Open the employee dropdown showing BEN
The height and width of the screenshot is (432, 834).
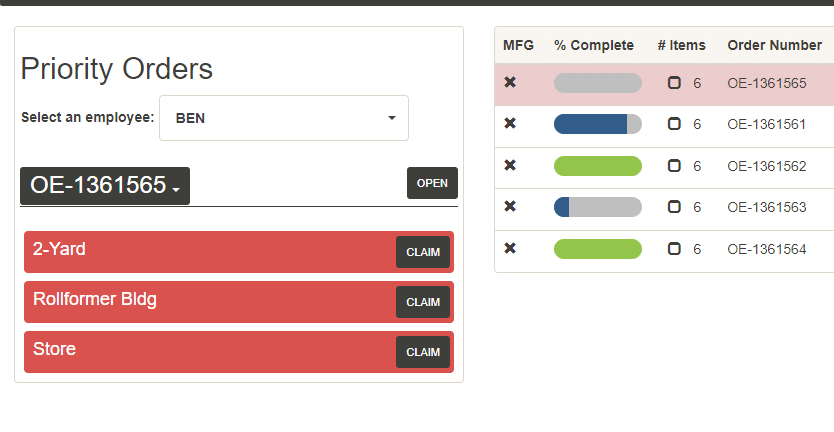pyautogui.click(x=284, y=118)
